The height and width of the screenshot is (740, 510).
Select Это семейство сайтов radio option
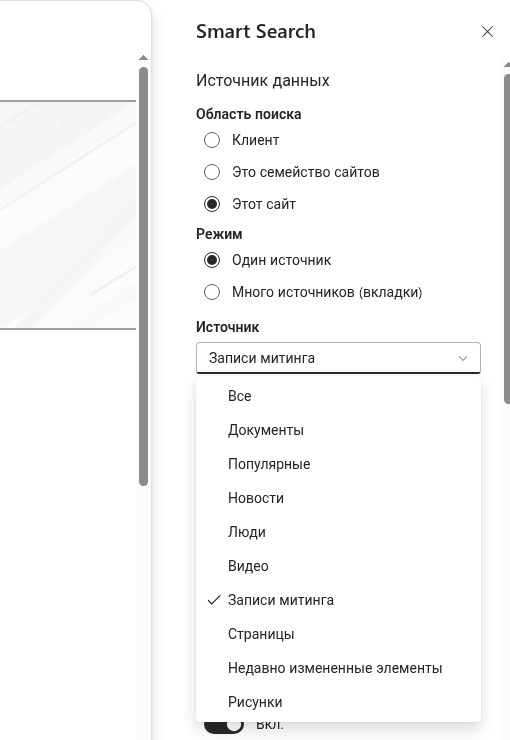(x=212, y=172)
